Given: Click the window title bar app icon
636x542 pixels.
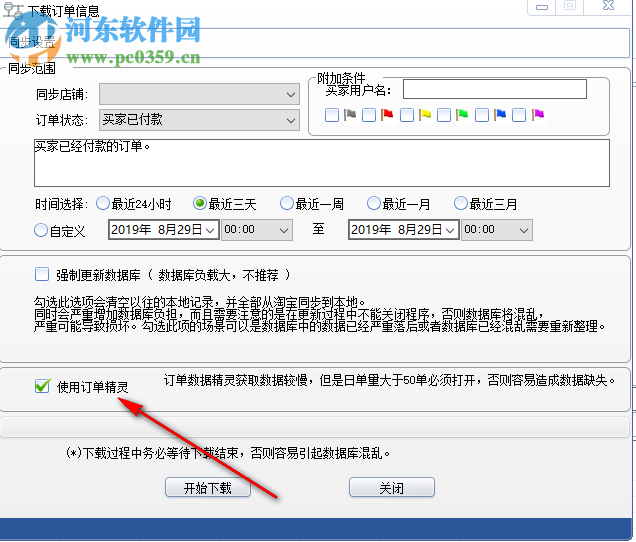Looking at the screenshot, I should click(13, 10).
